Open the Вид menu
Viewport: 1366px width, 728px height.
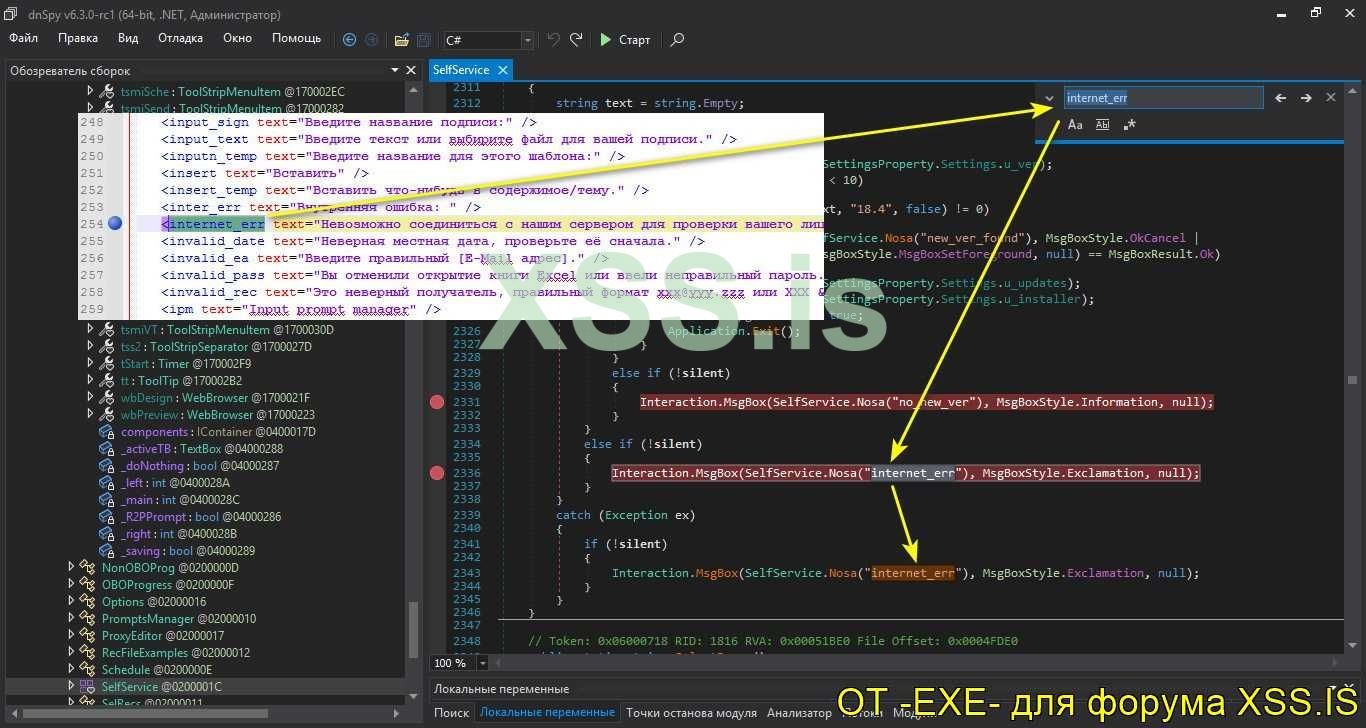[x=128, y=38]
